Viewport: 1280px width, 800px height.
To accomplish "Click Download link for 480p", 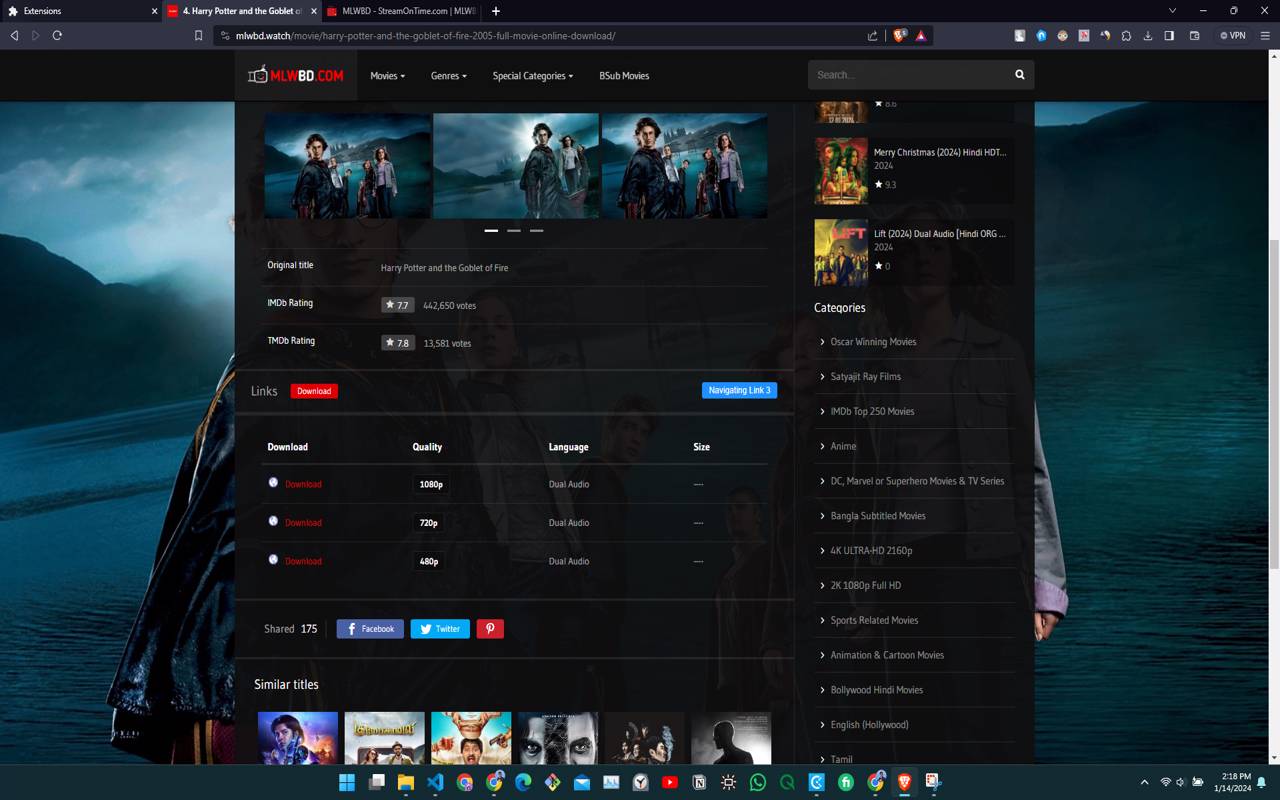I will [x=303, y=561].
